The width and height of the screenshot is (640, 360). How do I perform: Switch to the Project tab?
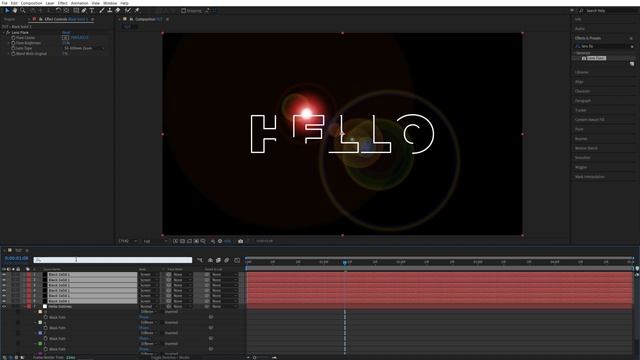[9, 19]
